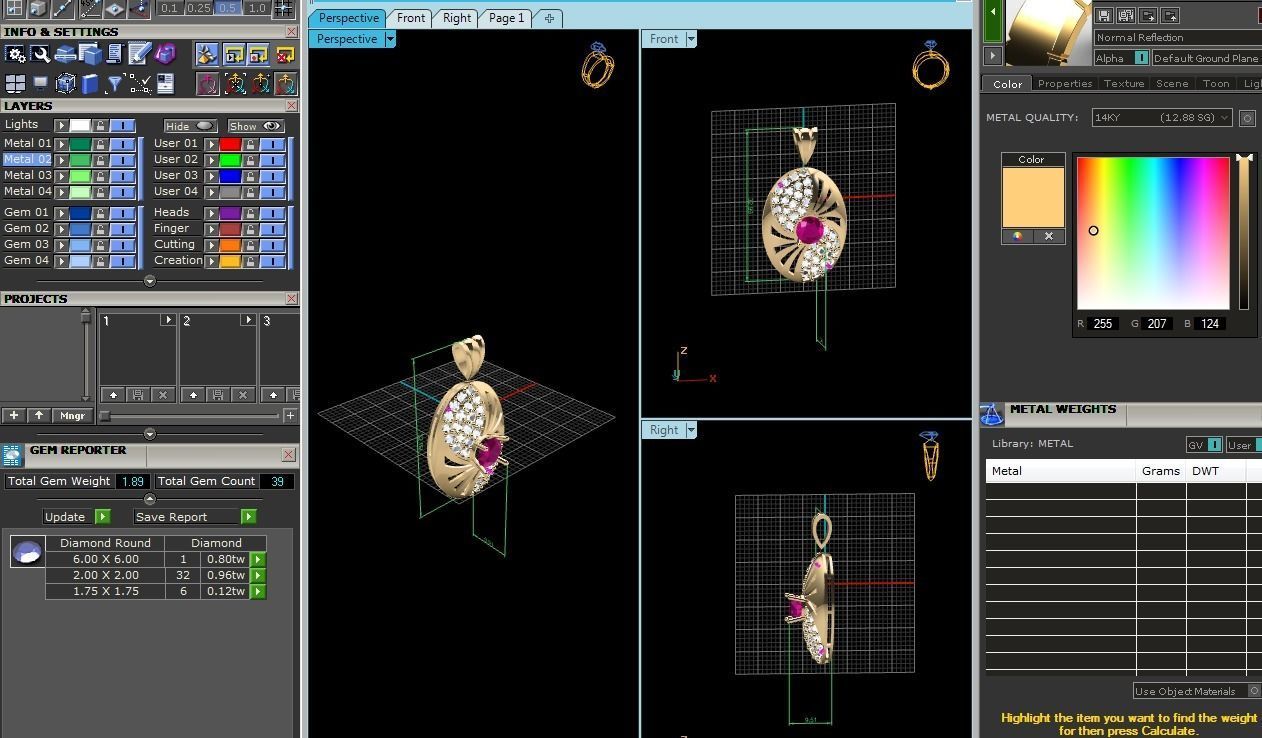Click the yellow arrow with play symbol icon

(234, 55)
